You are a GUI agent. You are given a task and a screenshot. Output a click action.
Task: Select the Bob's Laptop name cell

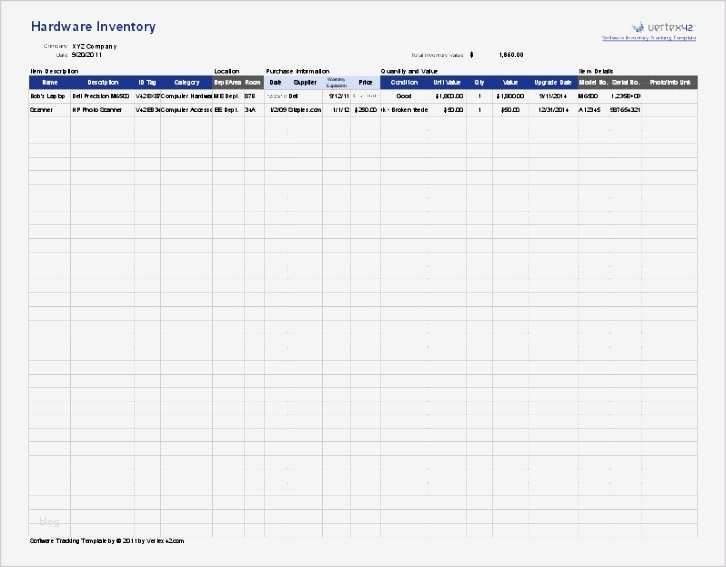point(48,96)
